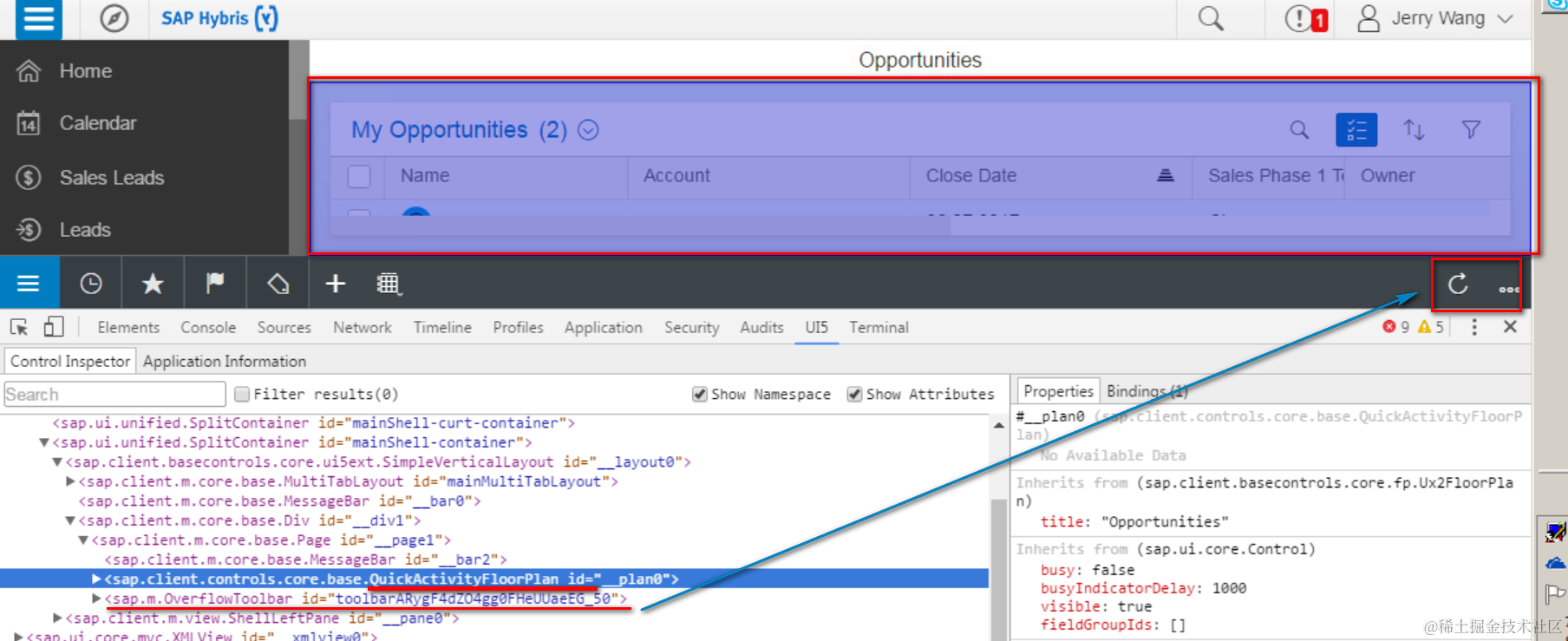Image resolution: width=1568 pixels, height=641 pixels.
Task: Open the sort arrows icon
Action: [1414, 130]
